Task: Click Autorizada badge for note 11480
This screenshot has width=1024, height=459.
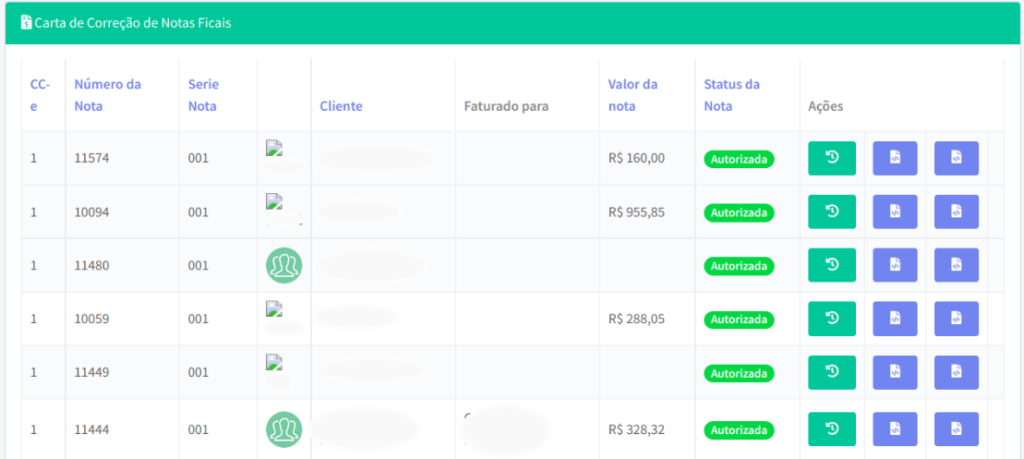Action: pyautogui.click(x=739, y=266)
